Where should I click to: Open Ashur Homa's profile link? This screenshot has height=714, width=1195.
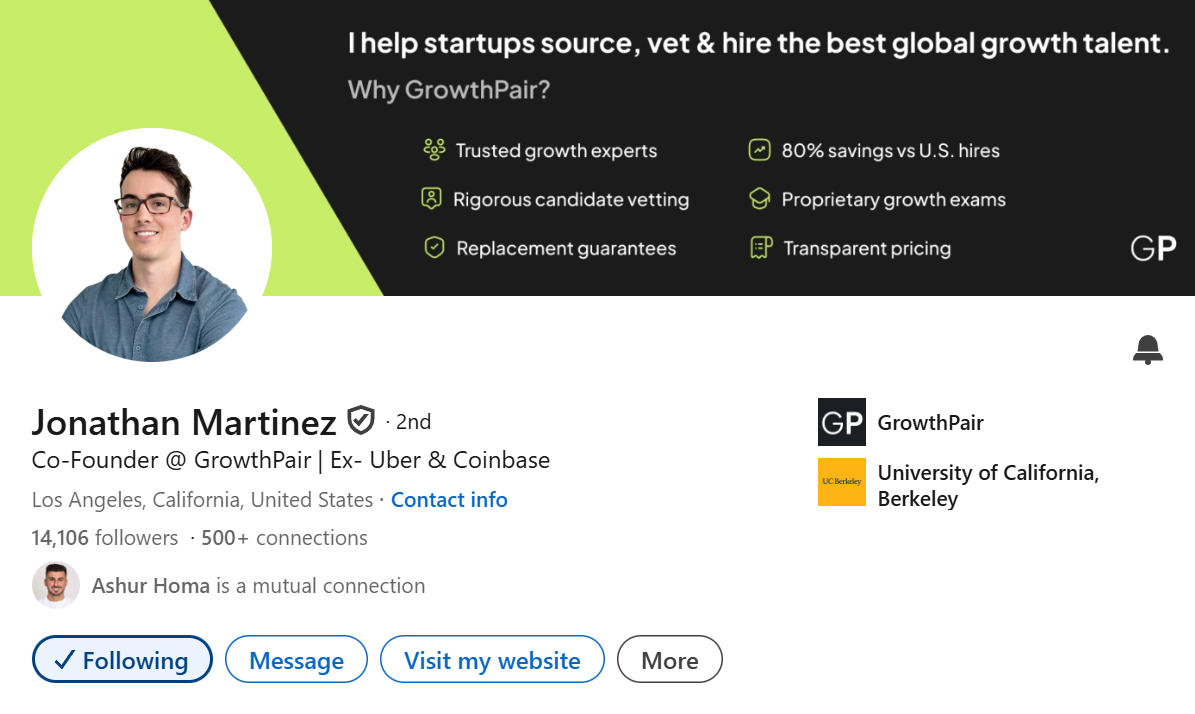click(150, 585)
